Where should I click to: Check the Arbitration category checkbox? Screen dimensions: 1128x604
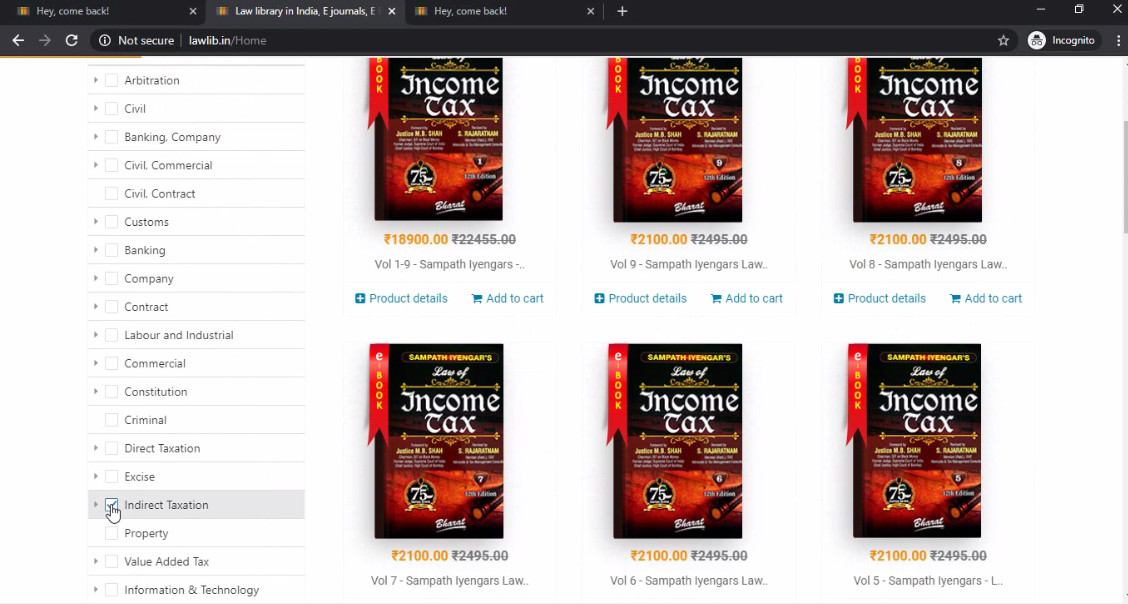coord(112,81)
